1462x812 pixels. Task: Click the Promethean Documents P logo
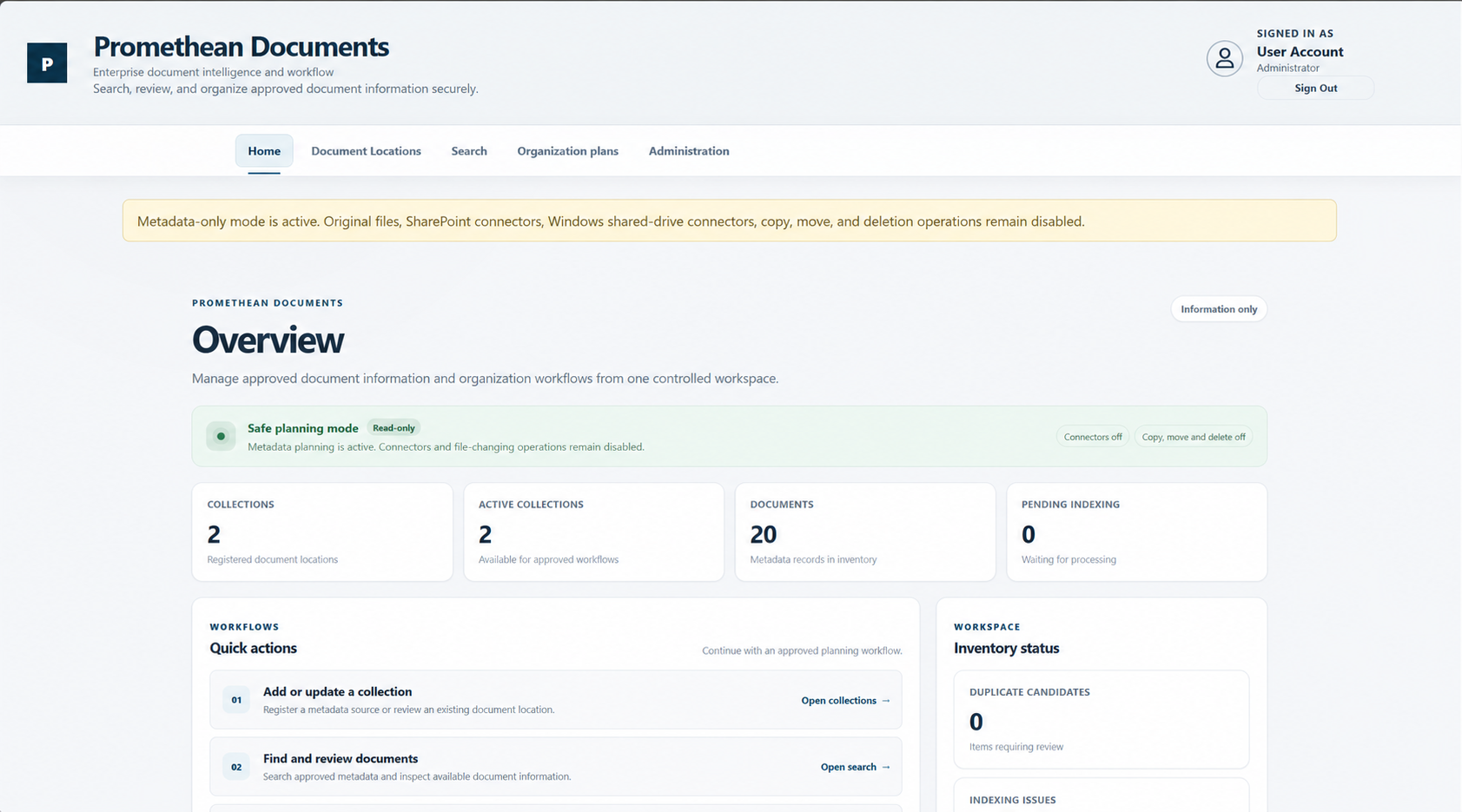click(47, 63)
